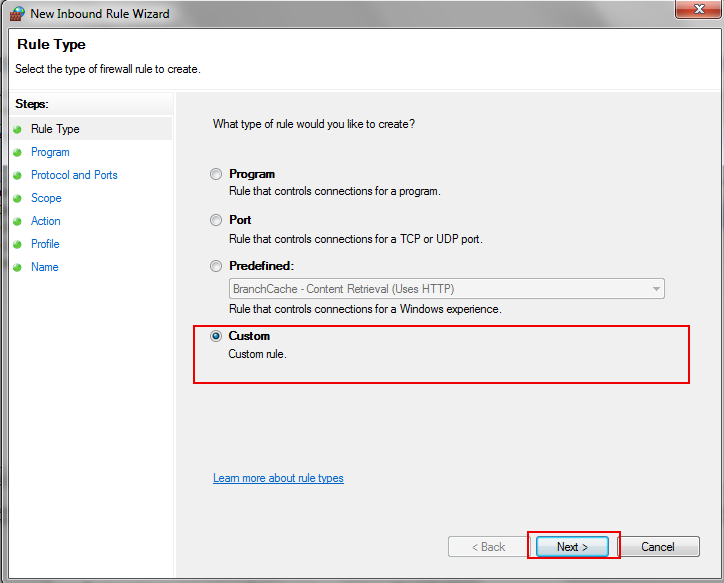Click the green bullet beside Rule Type
Image resolution: width=724 pixels, height=583 pixels.
point(17,130)
